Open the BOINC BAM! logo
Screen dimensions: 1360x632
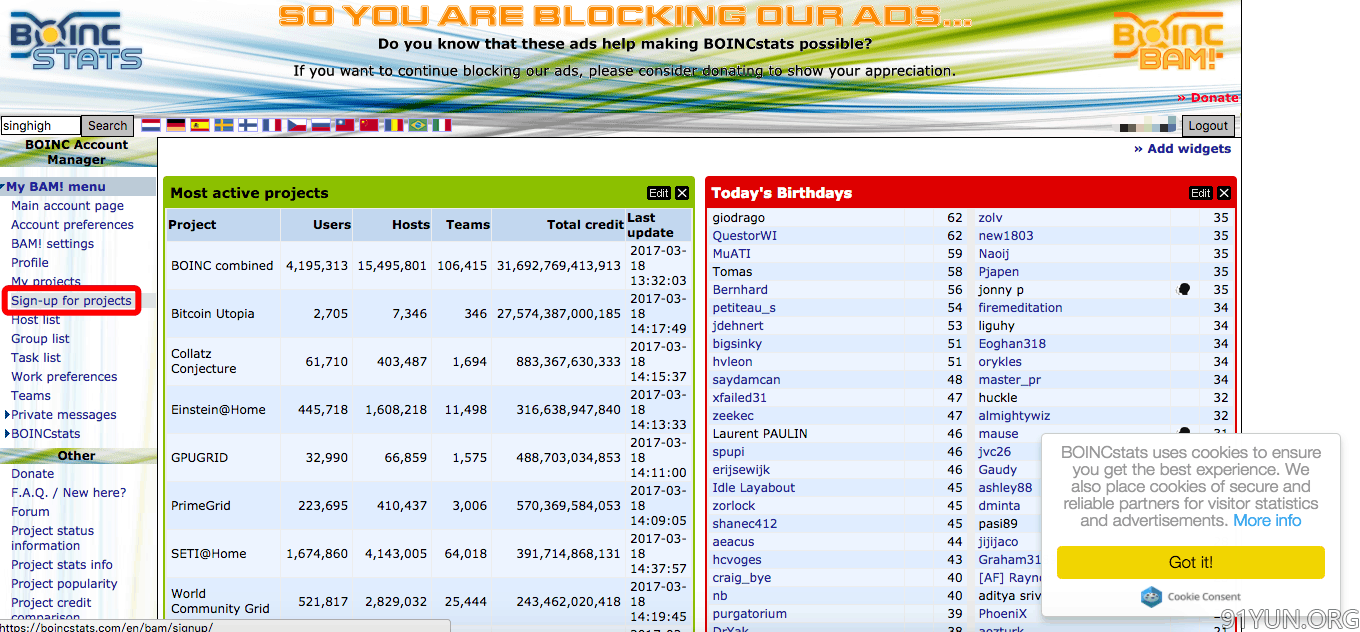pyautogui.click(x=1167, y=41)
